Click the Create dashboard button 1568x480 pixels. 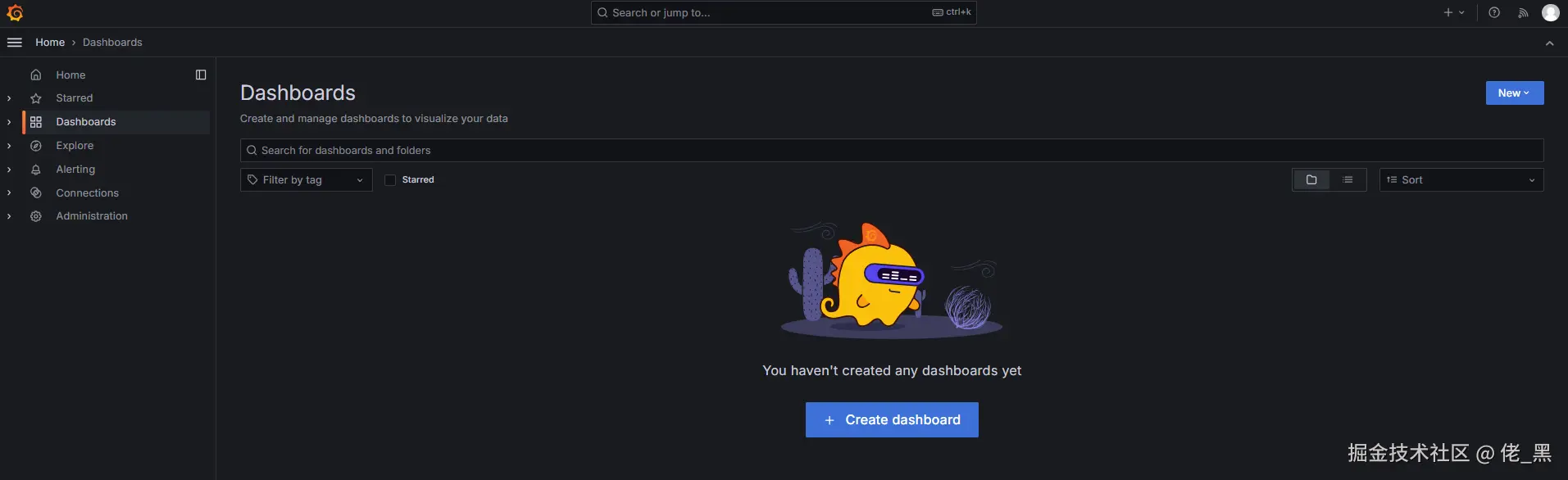tap(892, 419)
